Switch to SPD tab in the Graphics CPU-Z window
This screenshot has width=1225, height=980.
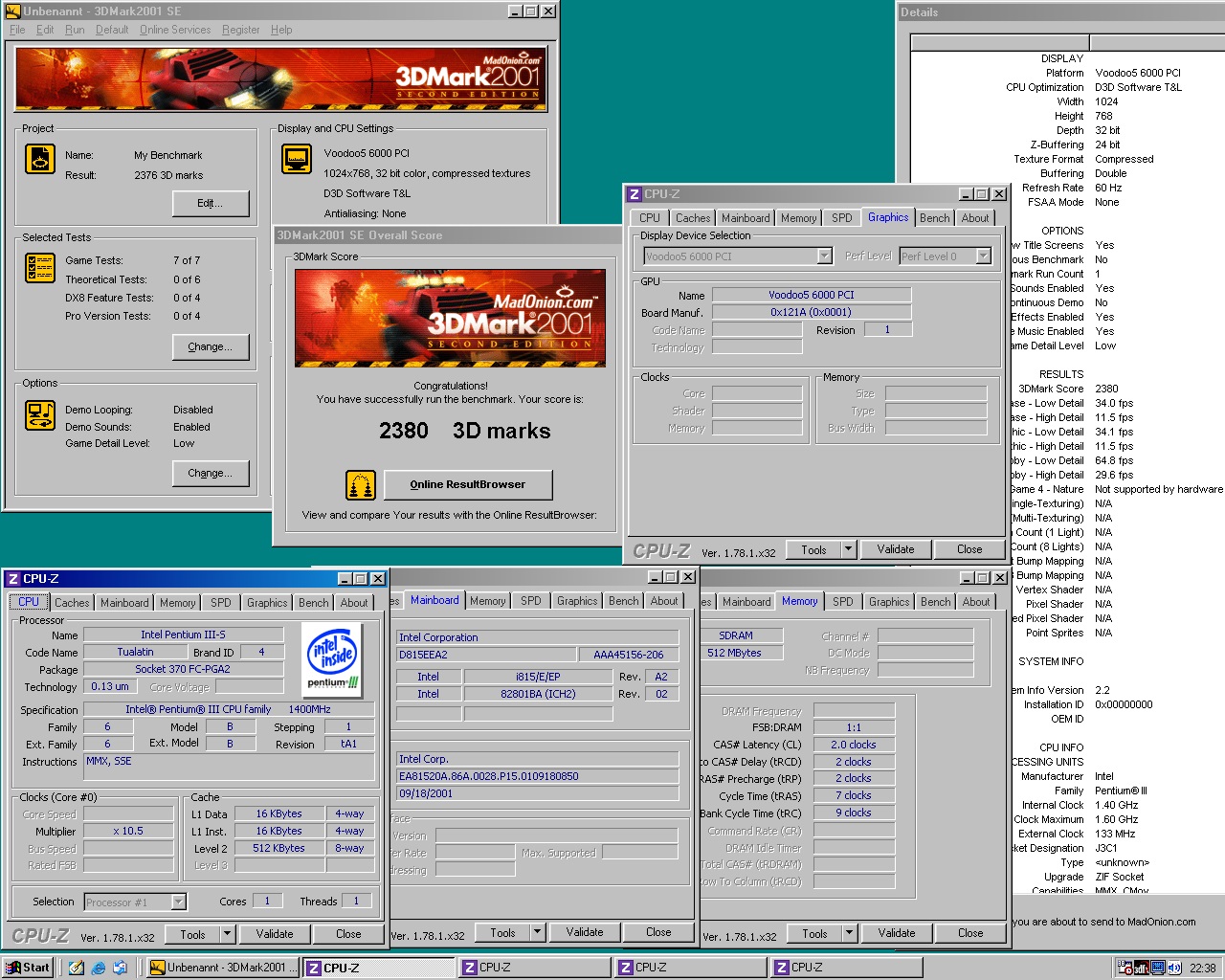pyautogui.click(x=842, y=218)
